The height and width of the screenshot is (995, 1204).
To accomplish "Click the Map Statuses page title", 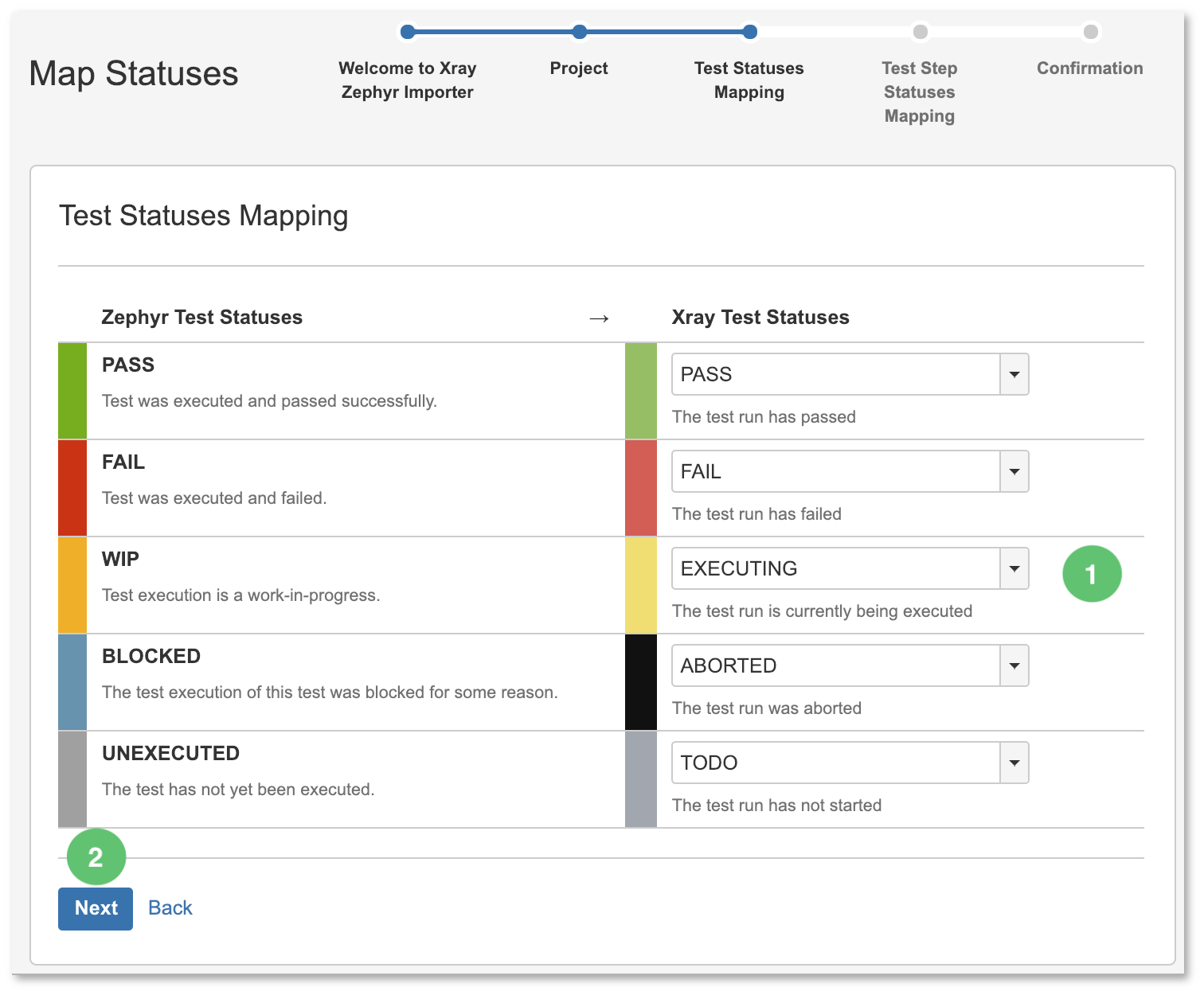I will pos(134,74).
